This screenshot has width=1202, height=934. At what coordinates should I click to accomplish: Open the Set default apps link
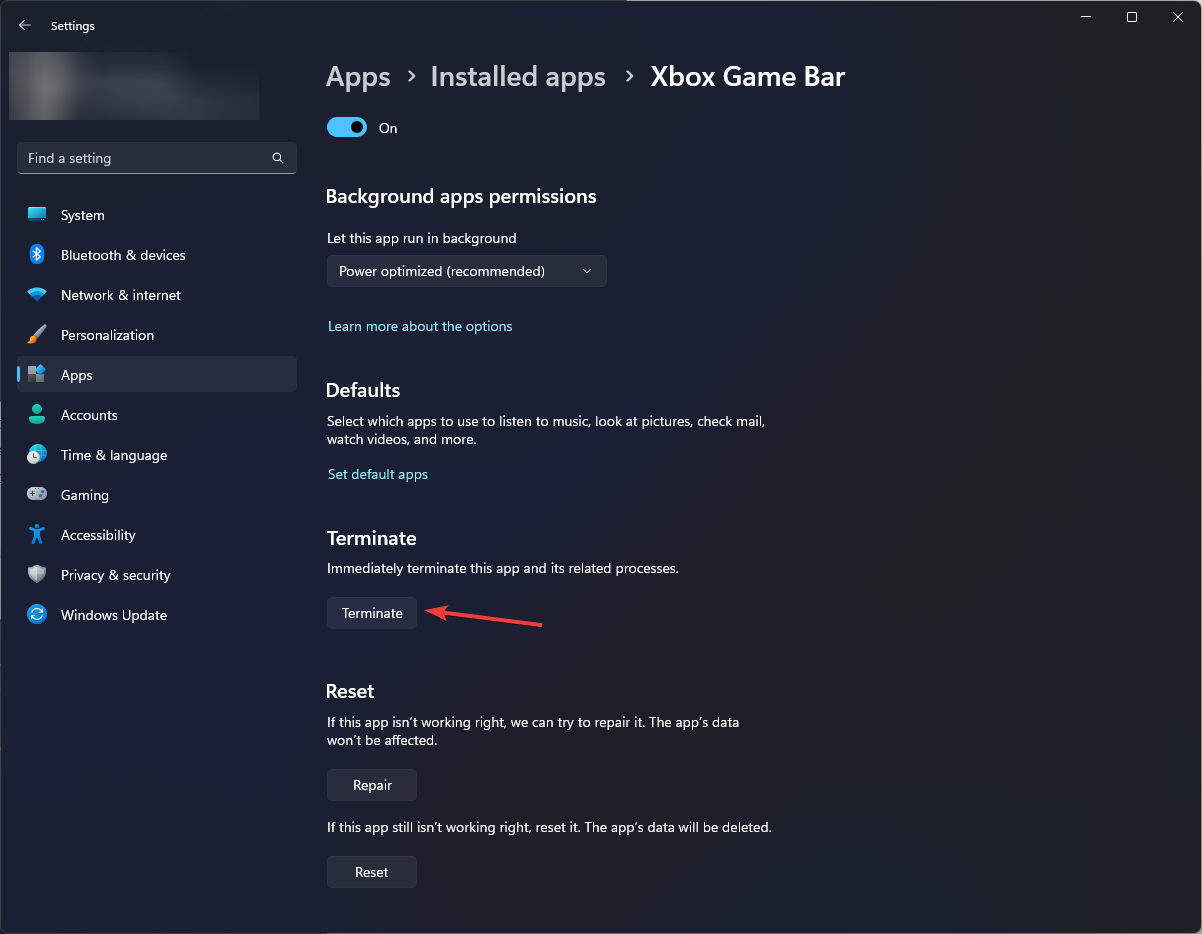[x=378, y=474]
